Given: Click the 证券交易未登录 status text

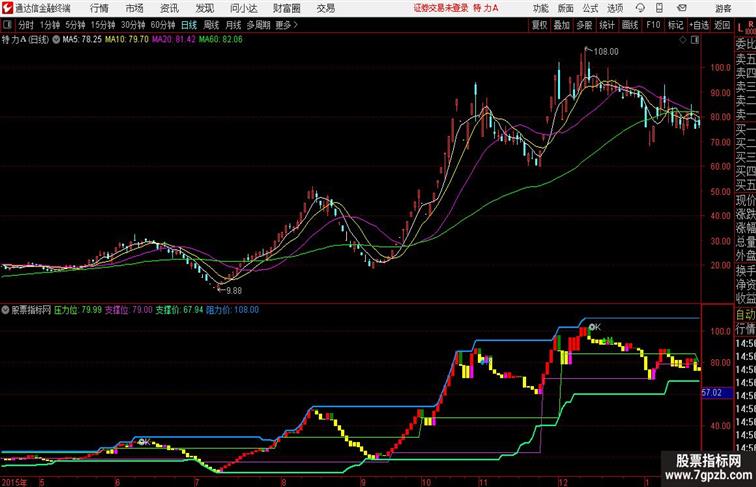Looking at the screenshot, I should 441,8.
